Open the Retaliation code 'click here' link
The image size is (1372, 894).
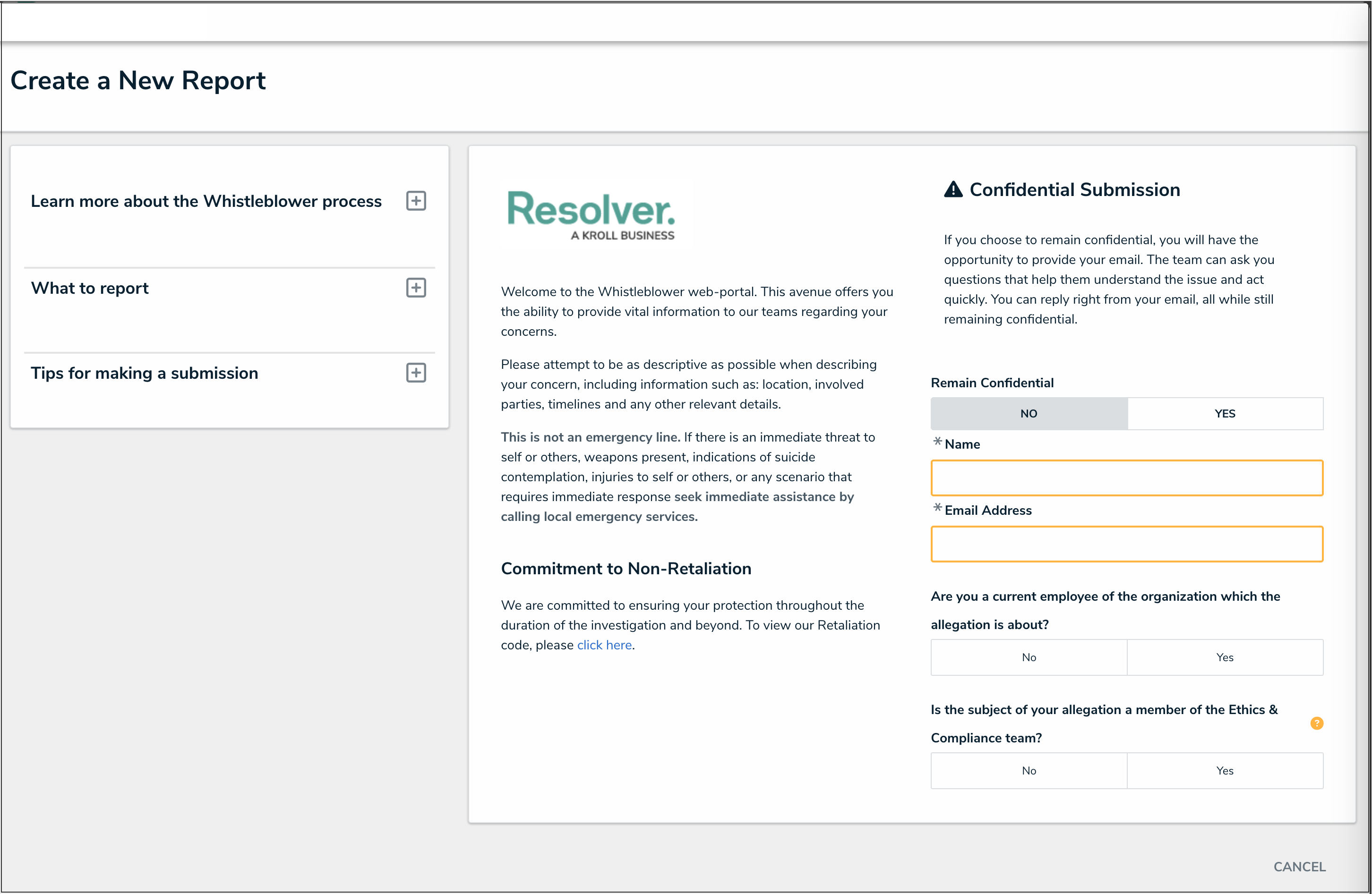pos(604,646)
